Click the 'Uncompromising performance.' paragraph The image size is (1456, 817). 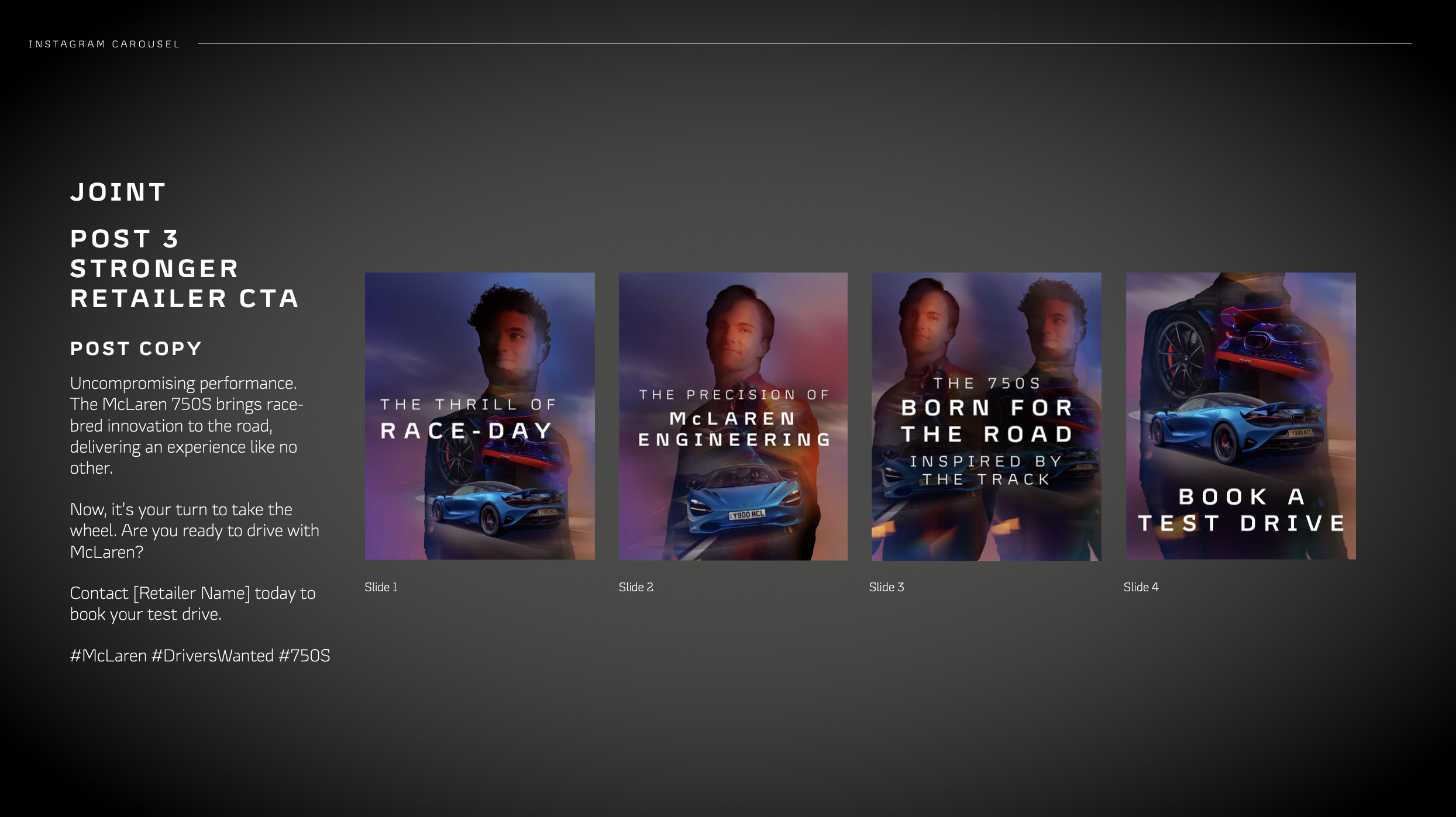187,426
